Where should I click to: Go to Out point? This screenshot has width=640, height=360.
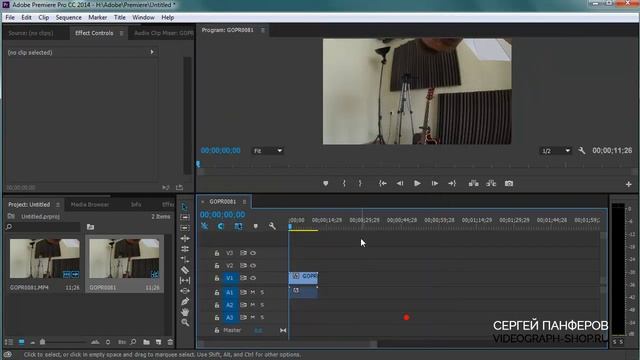452,184
